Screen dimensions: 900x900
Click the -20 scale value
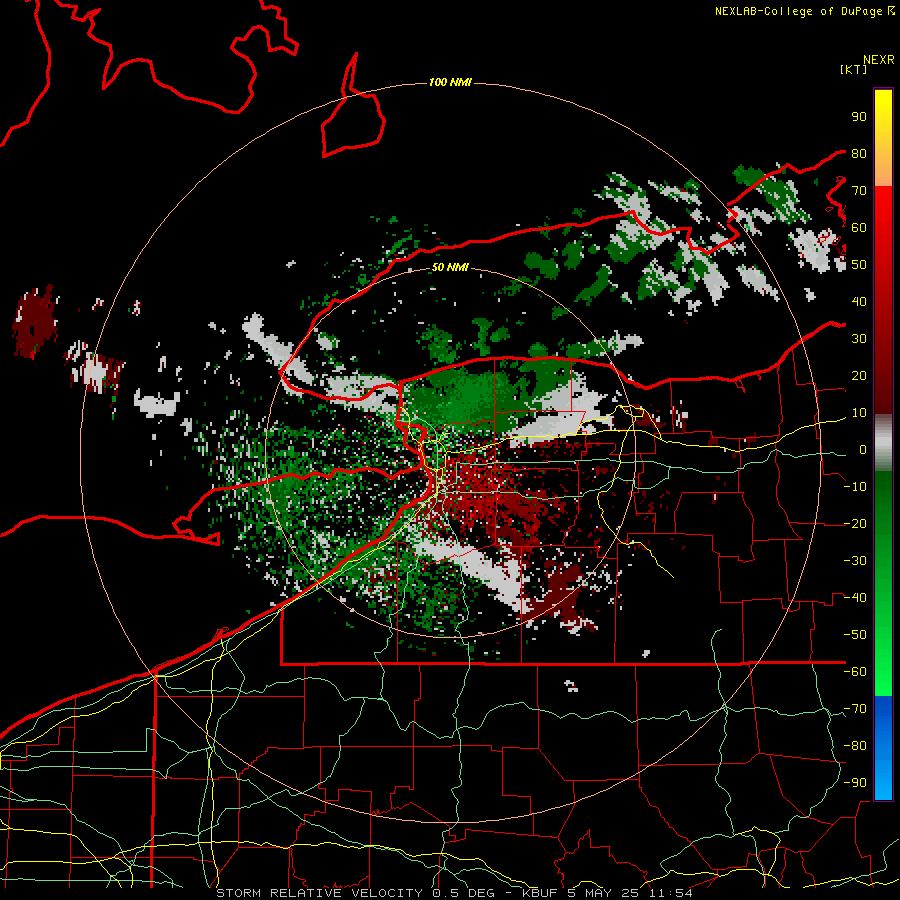[x=855, y=523]
